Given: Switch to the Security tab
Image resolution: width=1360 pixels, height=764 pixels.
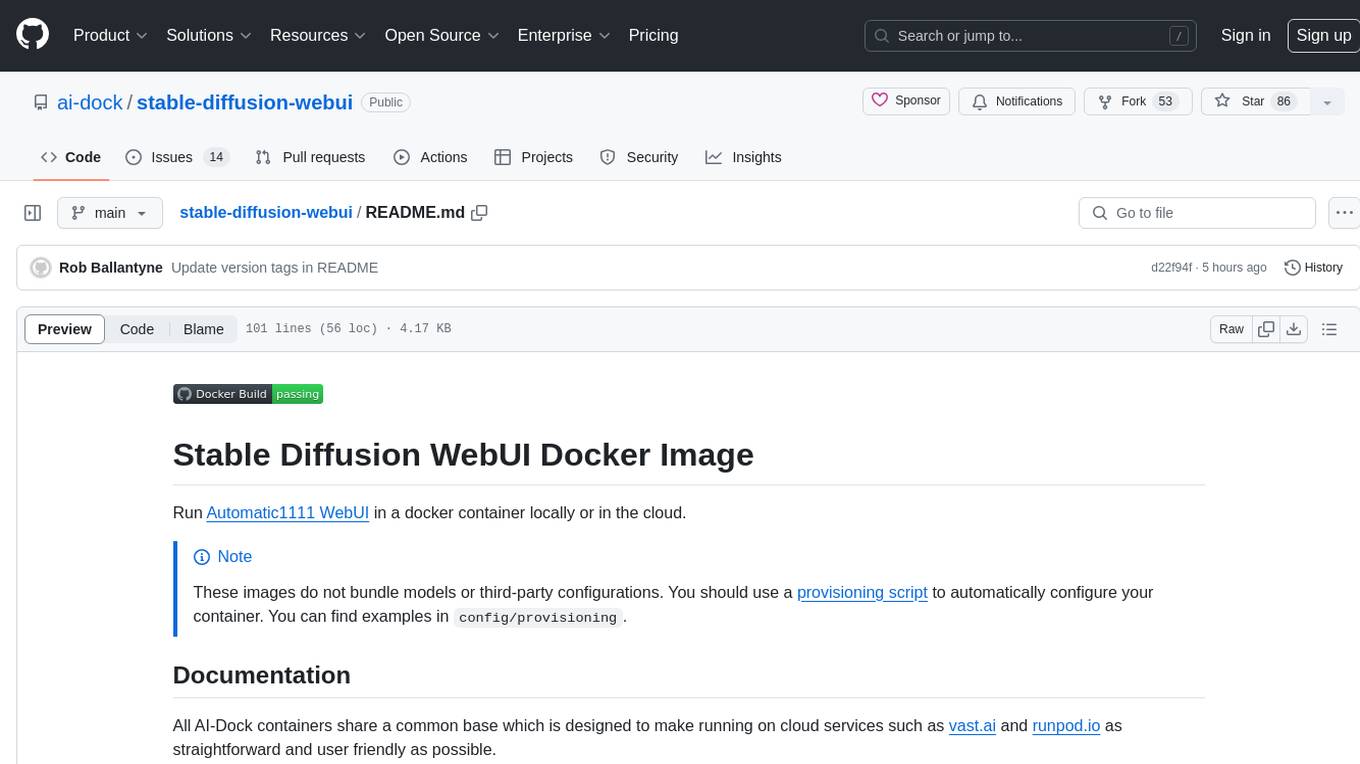Looking at the screenshot, I should 639,157.
